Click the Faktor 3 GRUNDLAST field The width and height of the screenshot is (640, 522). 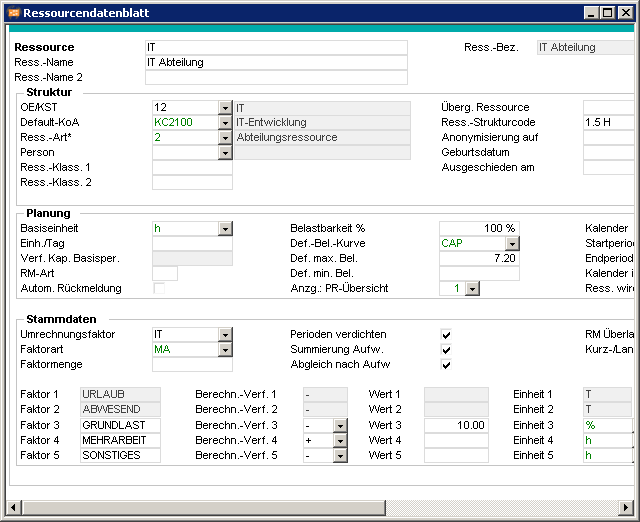[x=120, y=425]
